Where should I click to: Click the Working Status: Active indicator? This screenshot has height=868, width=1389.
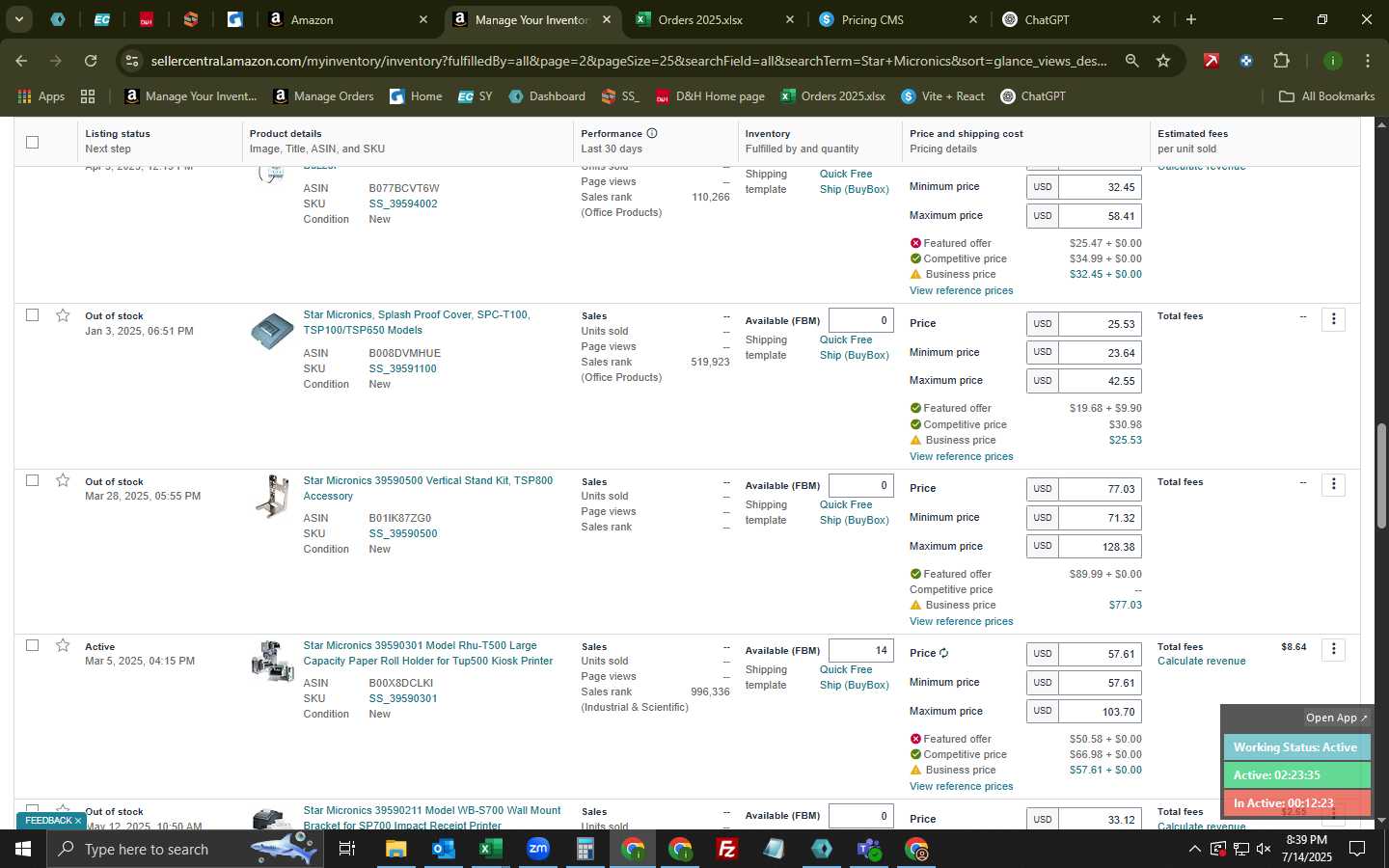tap(1295, 747)
